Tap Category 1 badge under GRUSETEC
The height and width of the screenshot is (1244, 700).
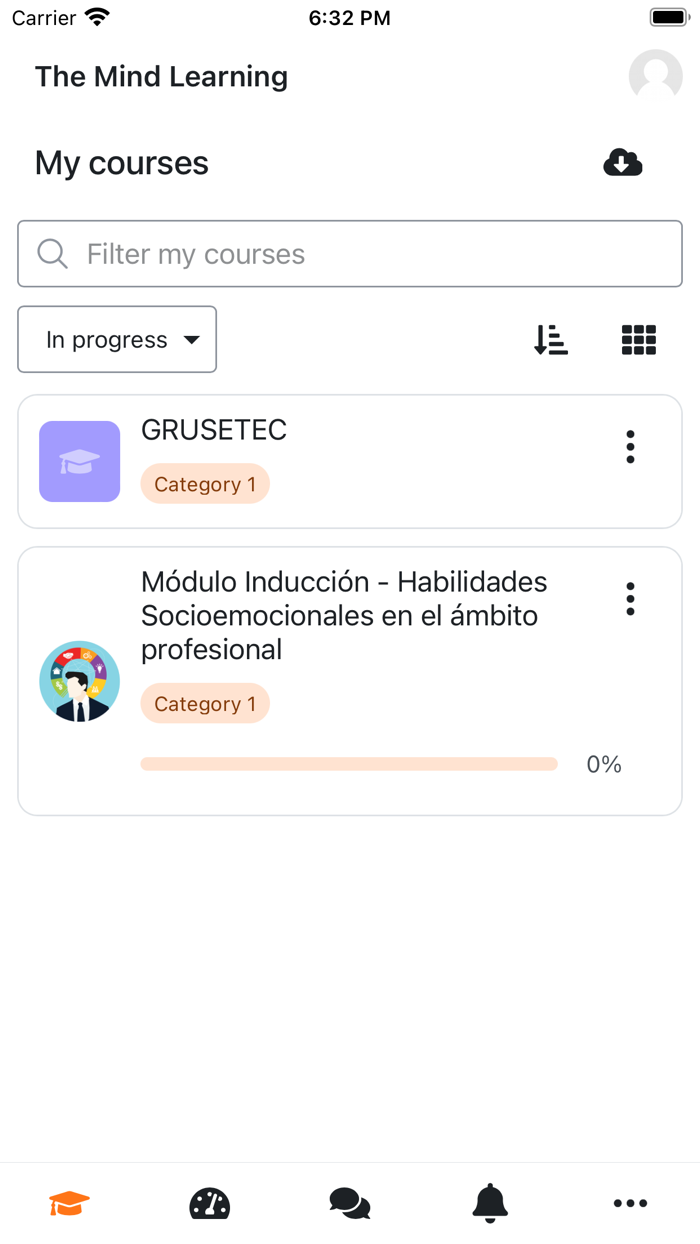pos(205,484)
